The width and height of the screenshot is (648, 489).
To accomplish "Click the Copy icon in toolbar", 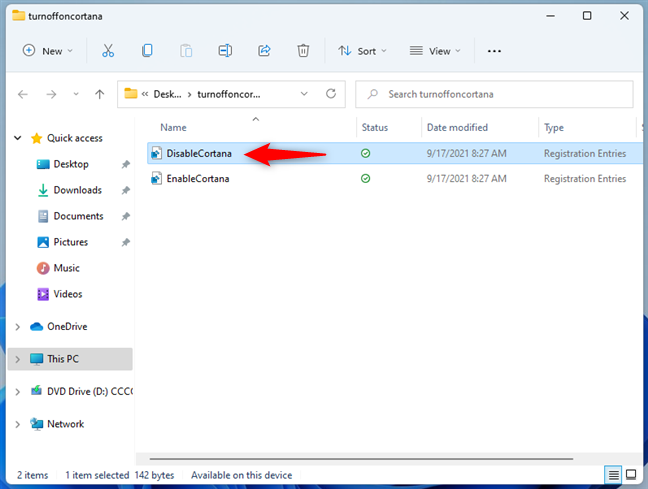I will click(147, 51).
